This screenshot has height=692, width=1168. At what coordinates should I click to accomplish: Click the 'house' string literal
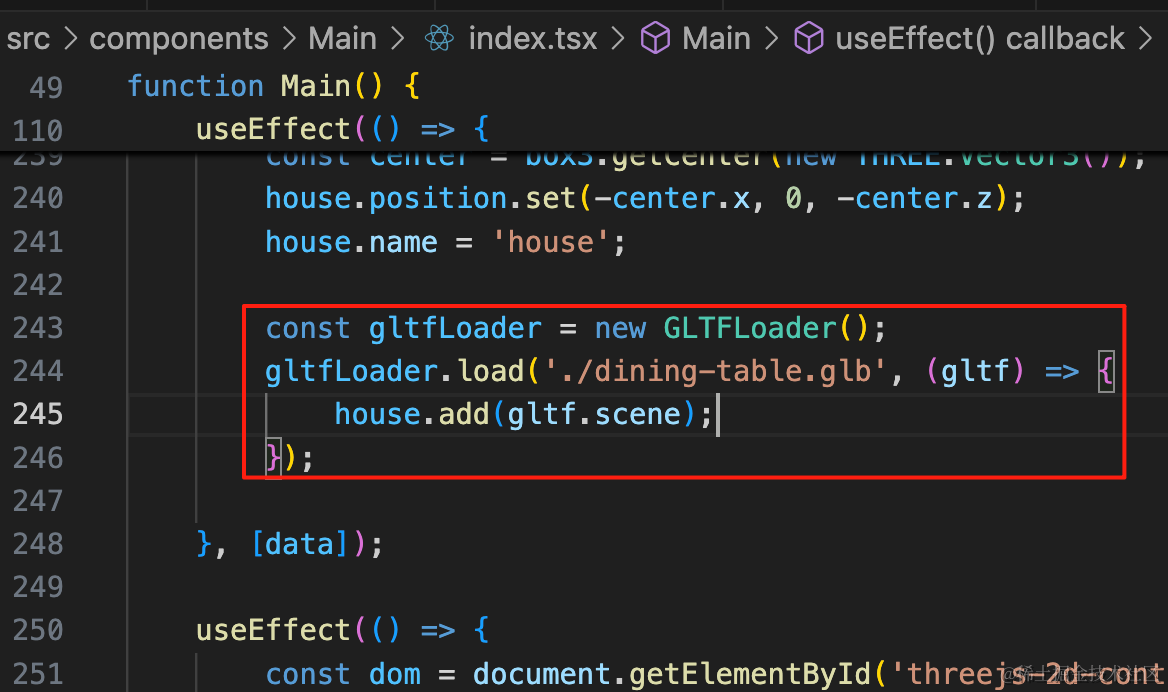click(x=551, y=242)
